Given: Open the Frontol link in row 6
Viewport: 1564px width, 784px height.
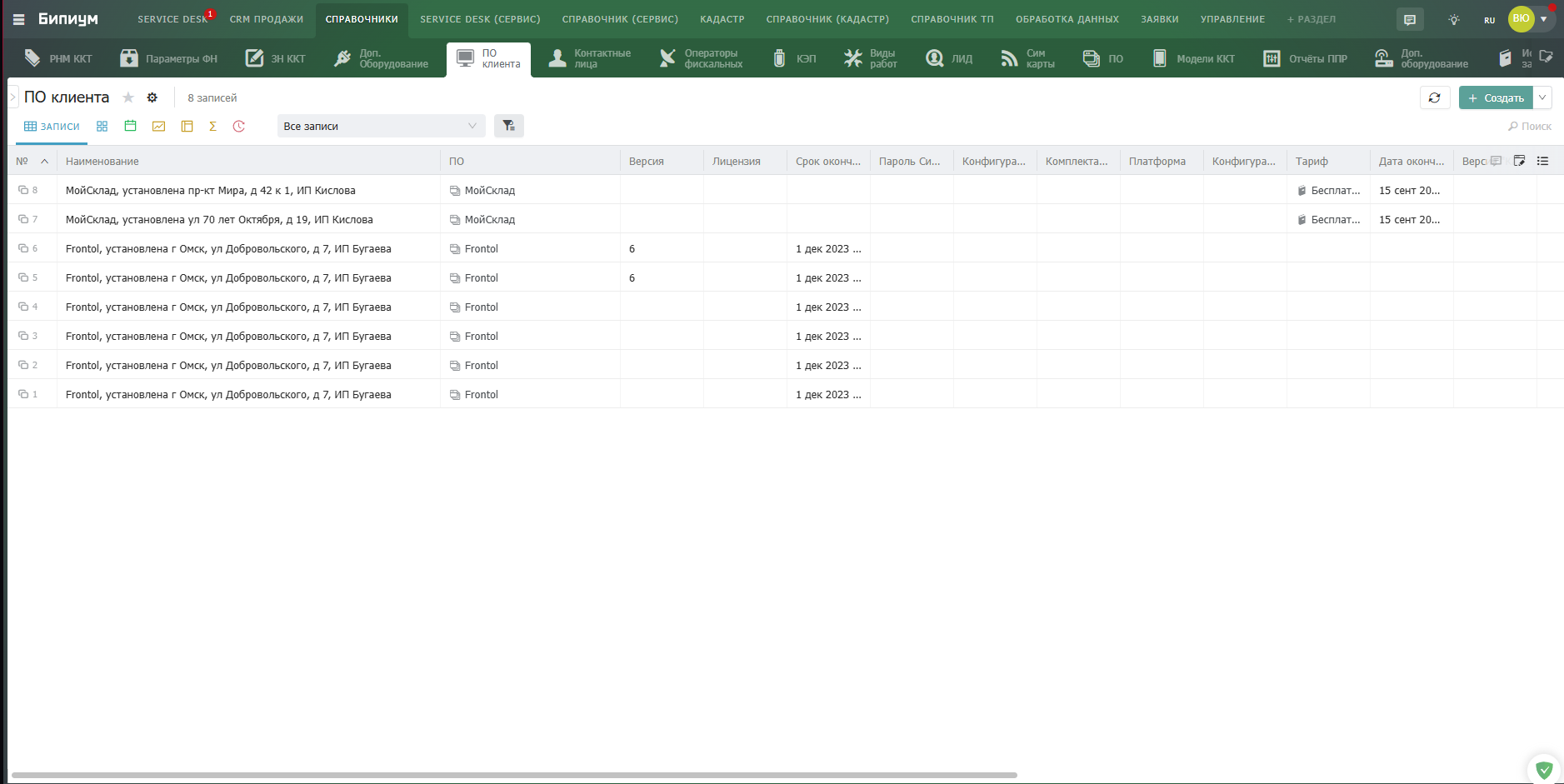Looking at the screenshot, I should pyautogui.click(x=481, y=249).
